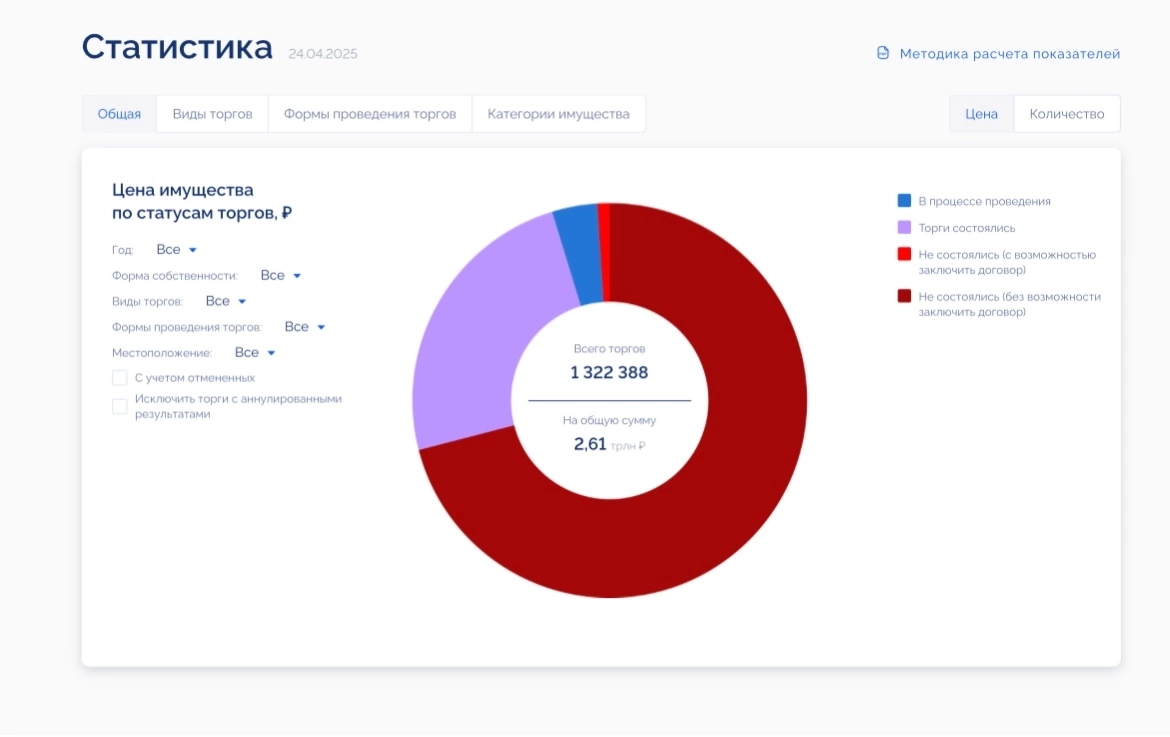Select the Общая tab

(x=118, y=113)
